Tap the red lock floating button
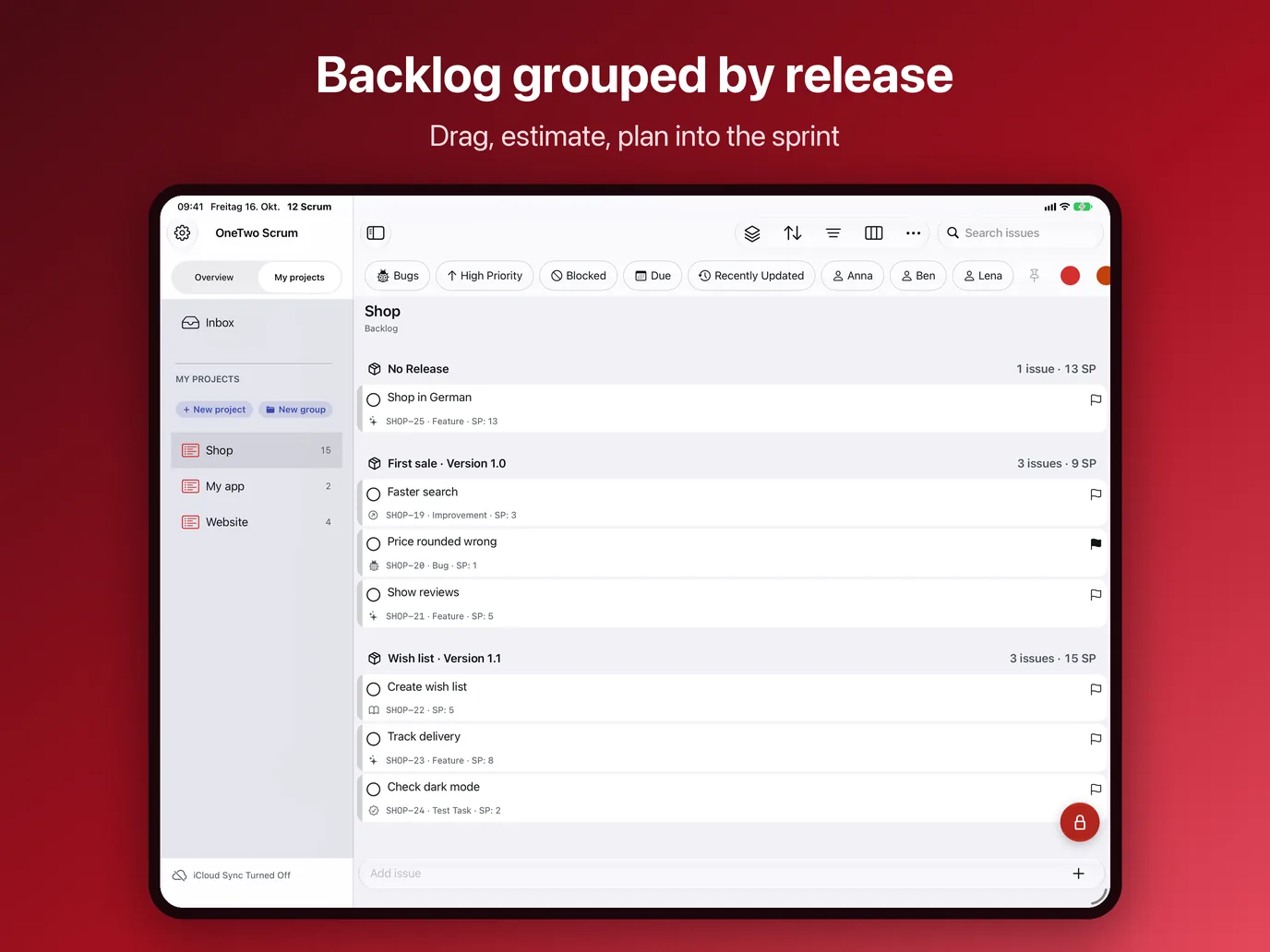 click(1080, 823)
